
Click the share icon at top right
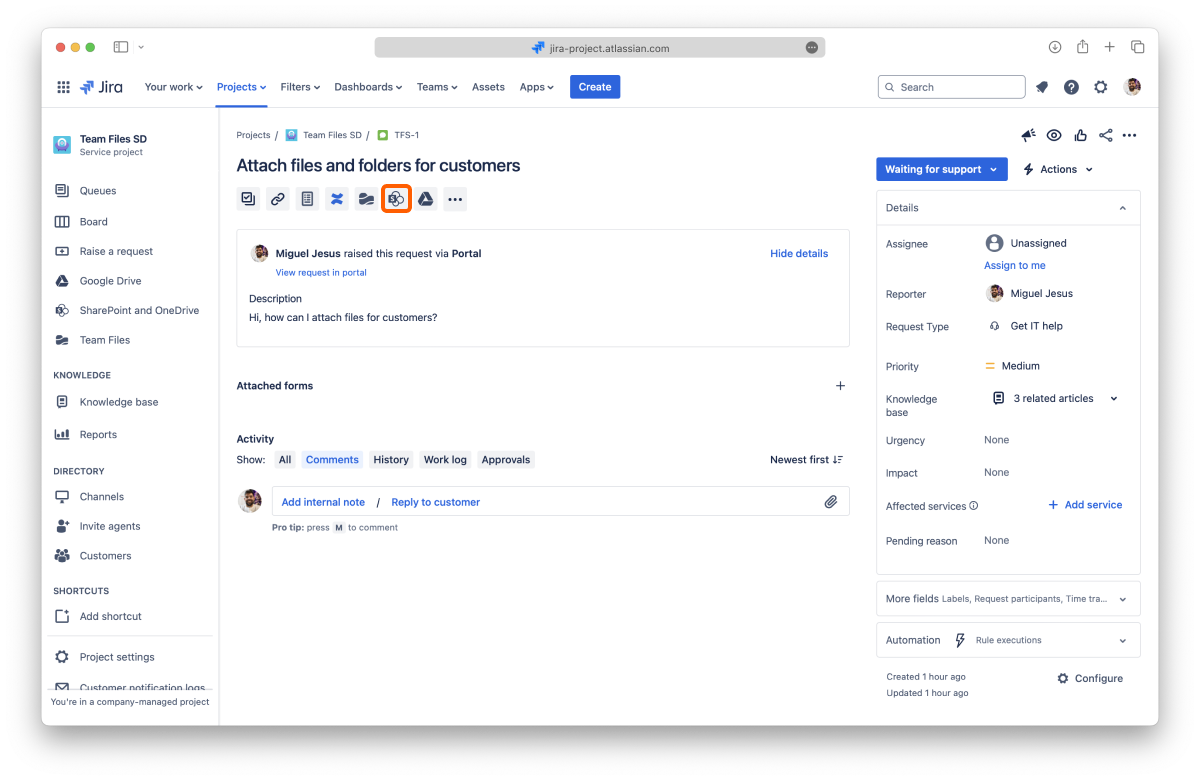click(1105, 136)
